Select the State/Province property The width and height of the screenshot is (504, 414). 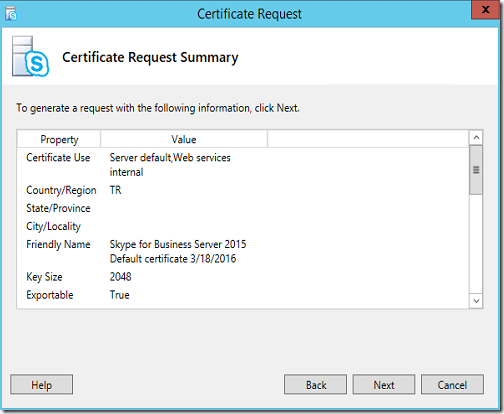(x=58, y=208)
